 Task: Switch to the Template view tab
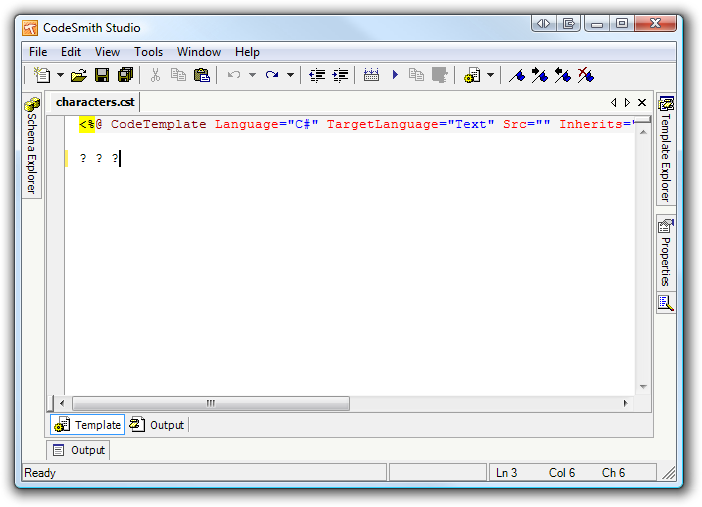click(x=88, y=425)
